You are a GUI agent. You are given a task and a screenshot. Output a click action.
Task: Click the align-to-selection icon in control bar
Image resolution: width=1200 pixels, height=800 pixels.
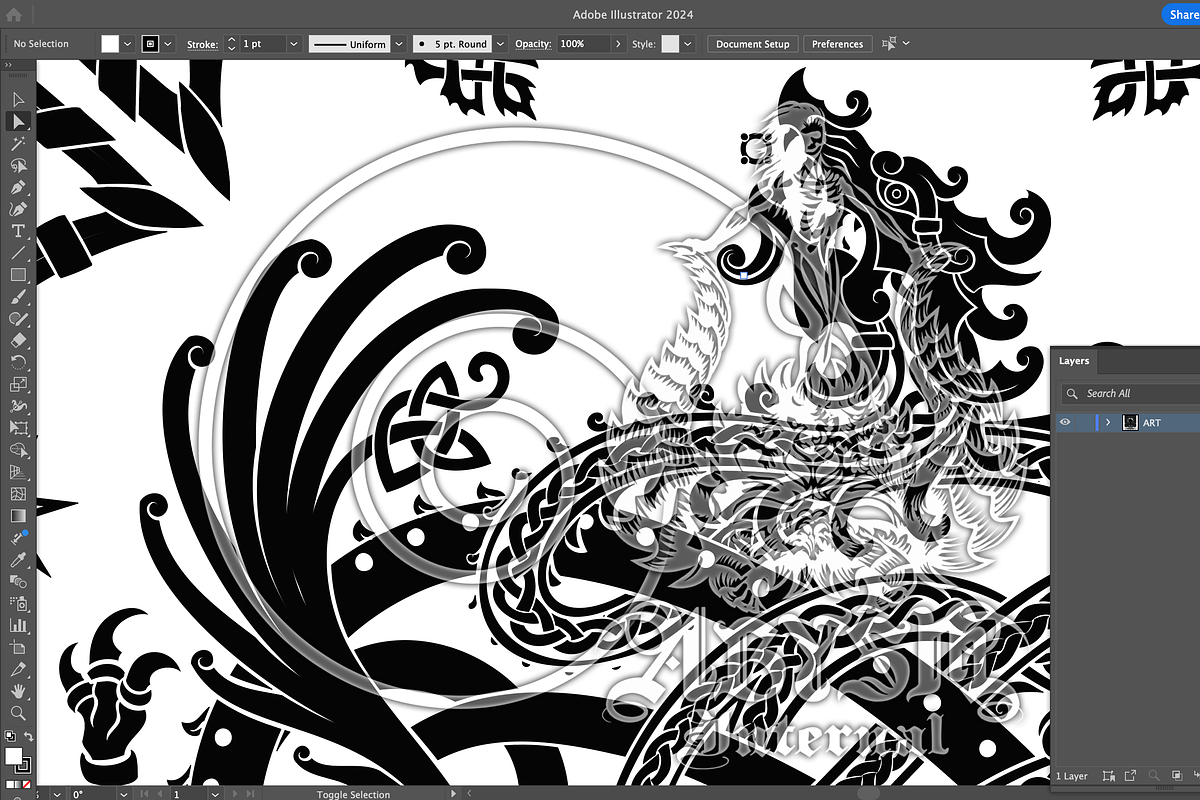tap(889, 44)
